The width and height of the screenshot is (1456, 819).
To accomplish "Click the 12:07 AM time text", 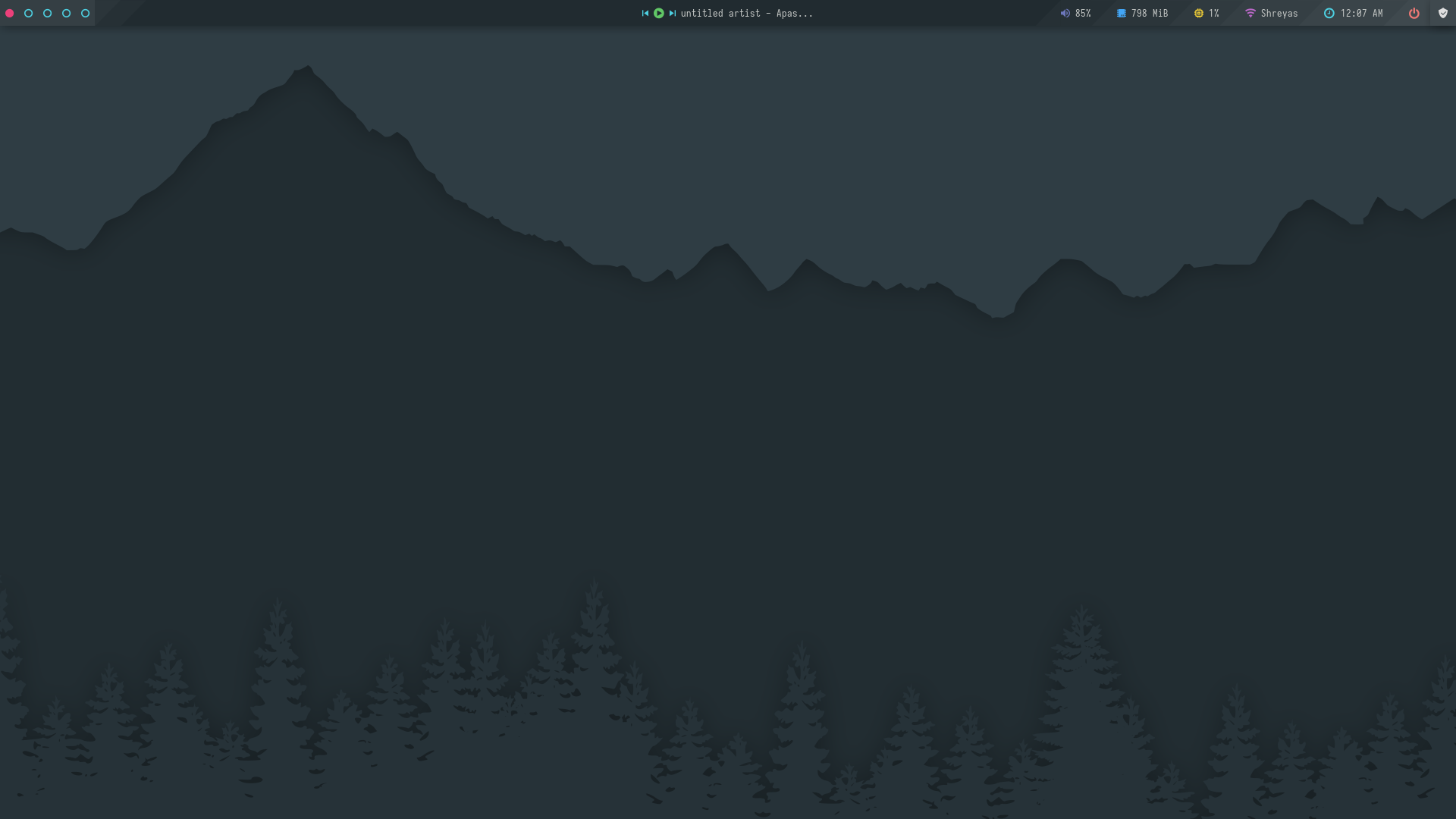I will 1361,13.
